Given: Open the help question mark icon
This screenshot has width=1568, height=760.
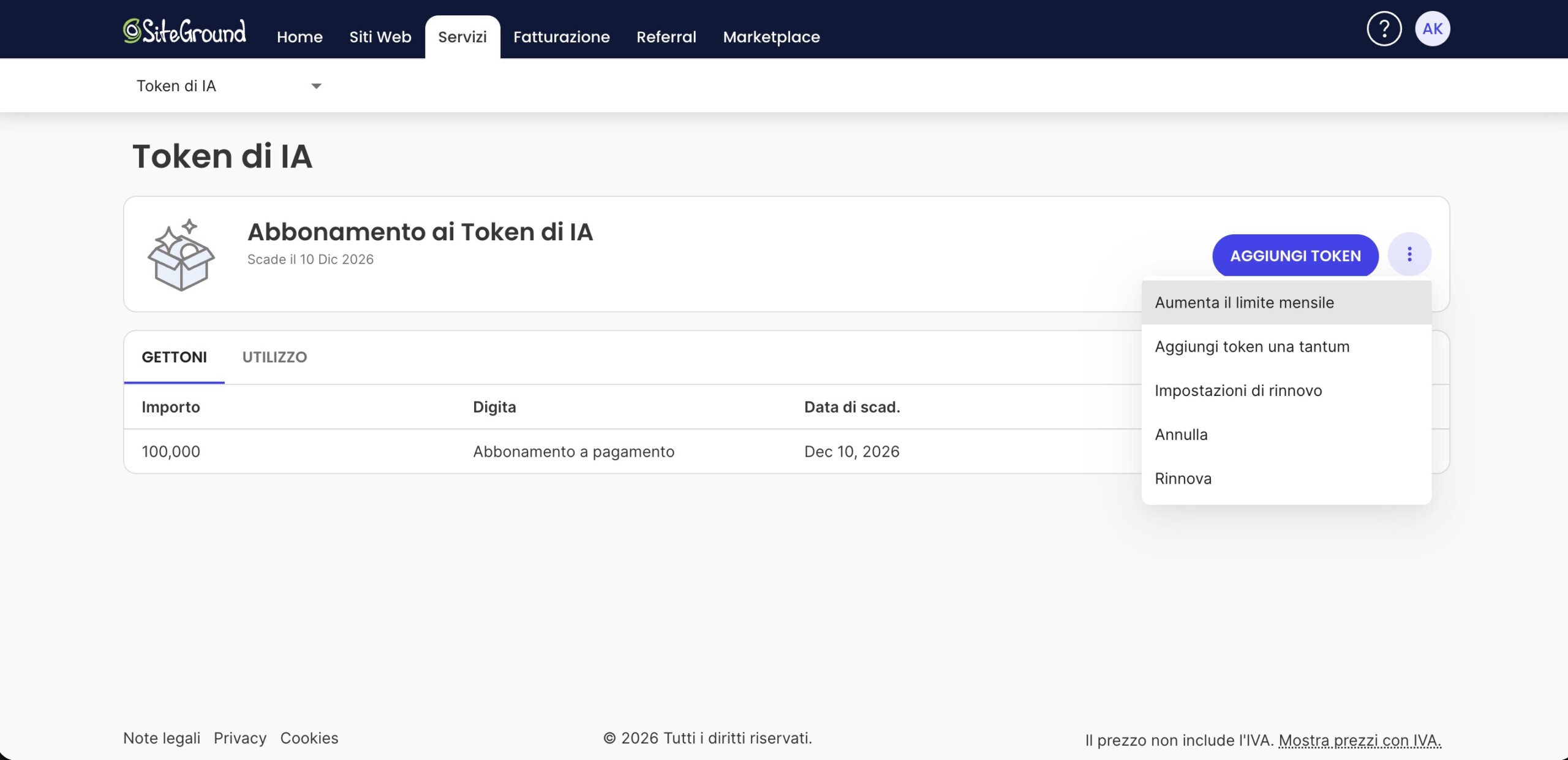Looking at the screenshot, I should (x=1384, y=29).
